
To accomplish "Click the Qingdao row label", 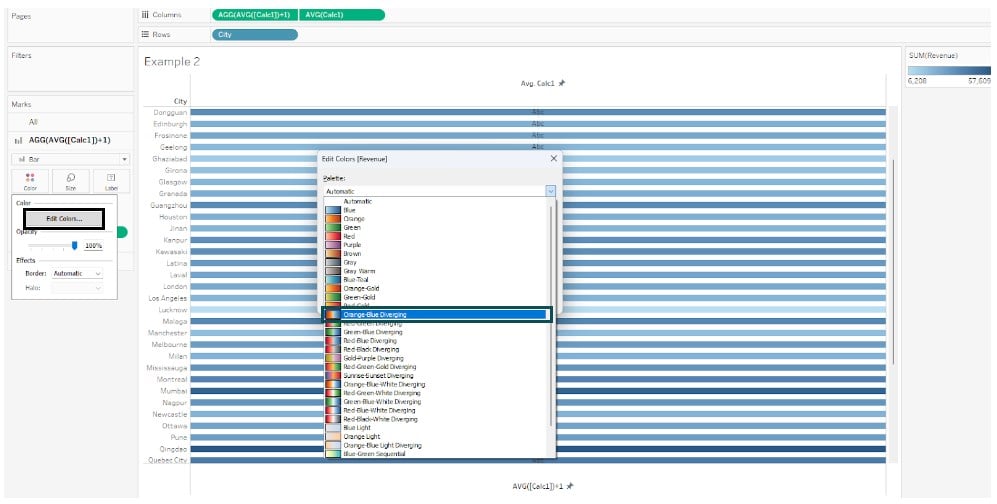I will (172, 449).
